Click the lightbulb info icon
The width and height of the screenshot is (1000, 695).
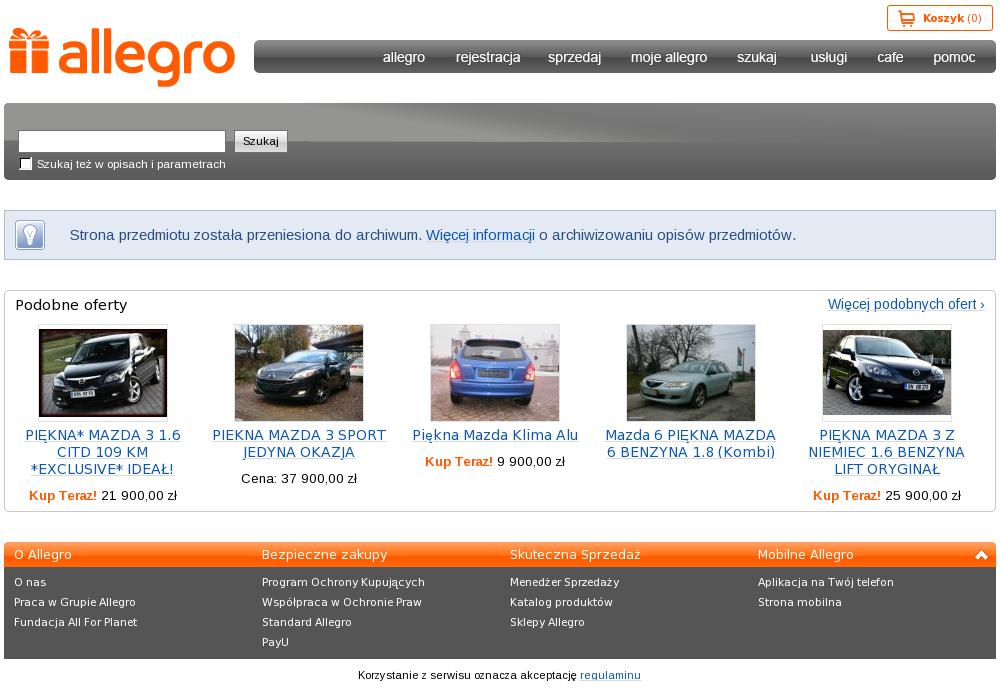coord(30,235)
